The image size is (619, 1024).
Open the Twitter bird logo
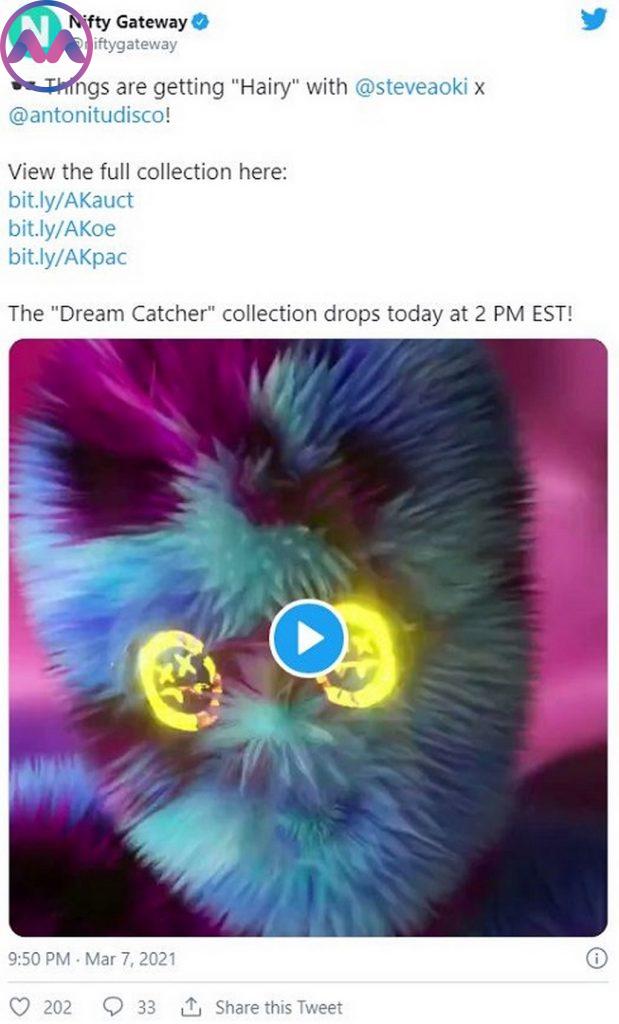pyautogui.click(x=594, y=20)
